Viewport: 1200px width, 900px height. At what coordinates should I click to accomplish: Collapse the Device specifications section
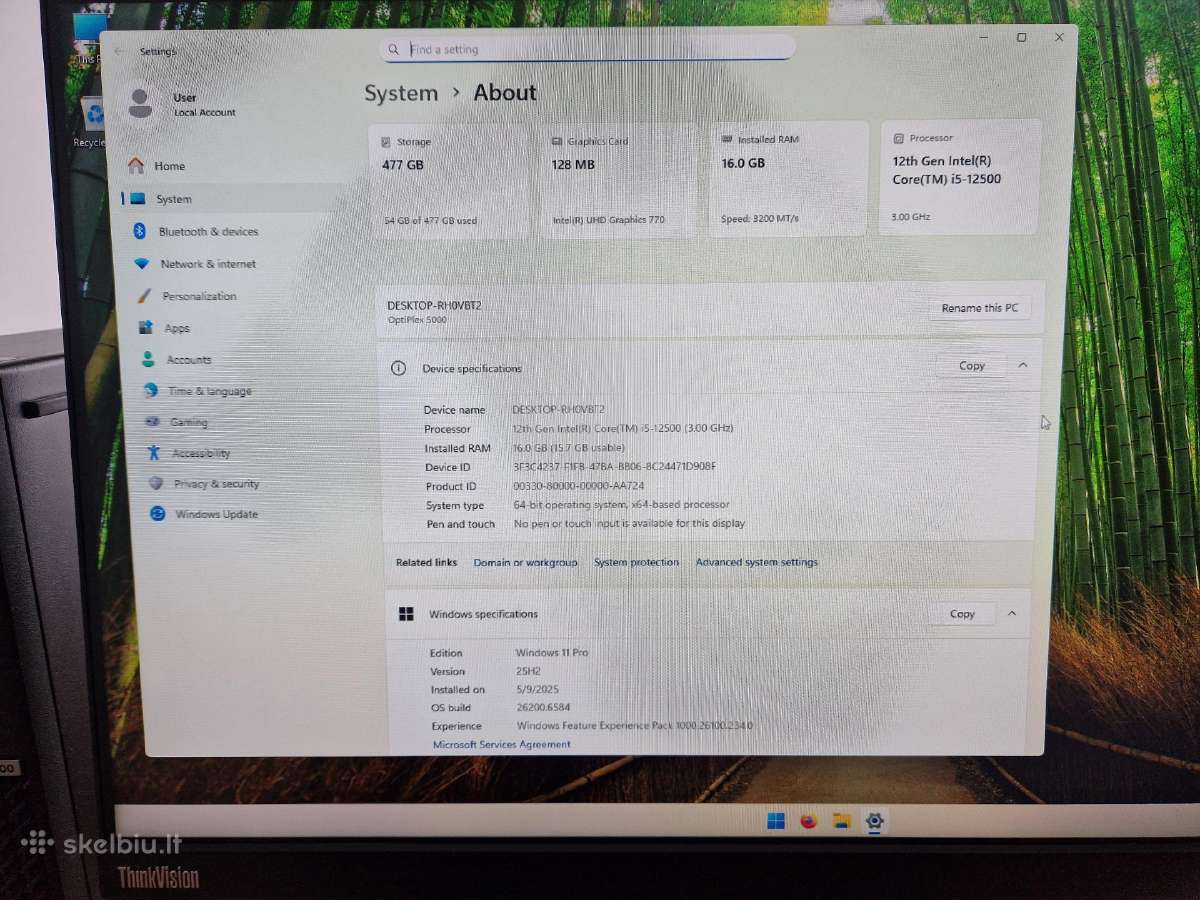(1022, 366)
